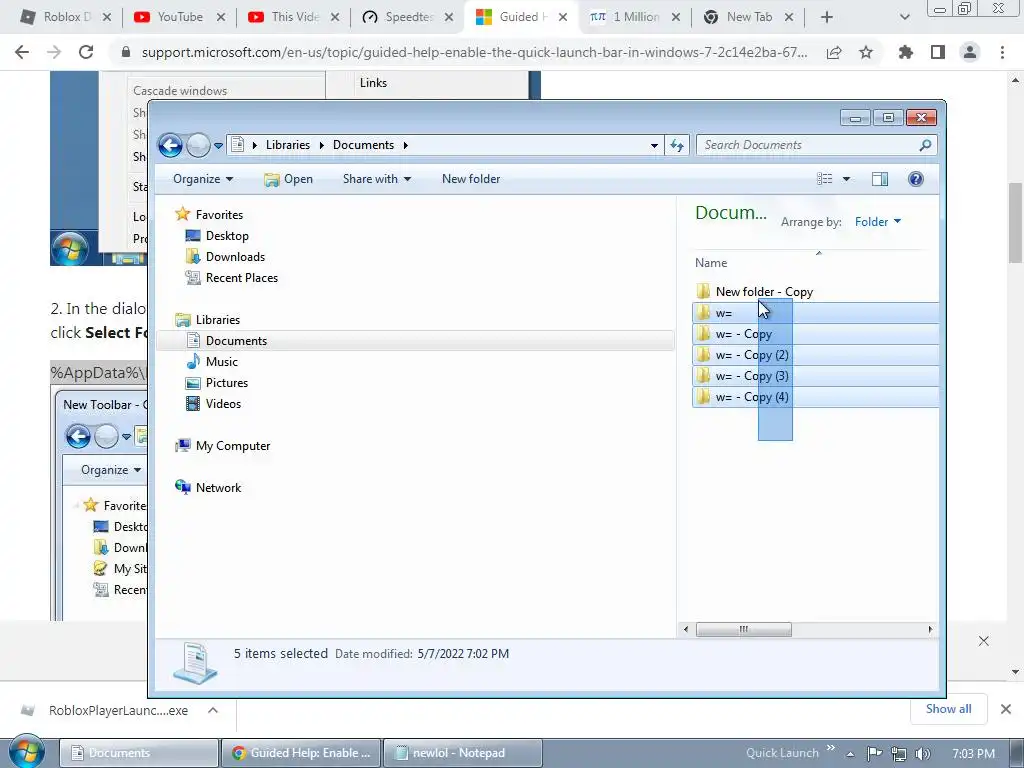The width and height of the screenshot is (1024, 768).
Task: Select Recent Places in Favorites
Action: pyautogui.click(x=232, y=278)
